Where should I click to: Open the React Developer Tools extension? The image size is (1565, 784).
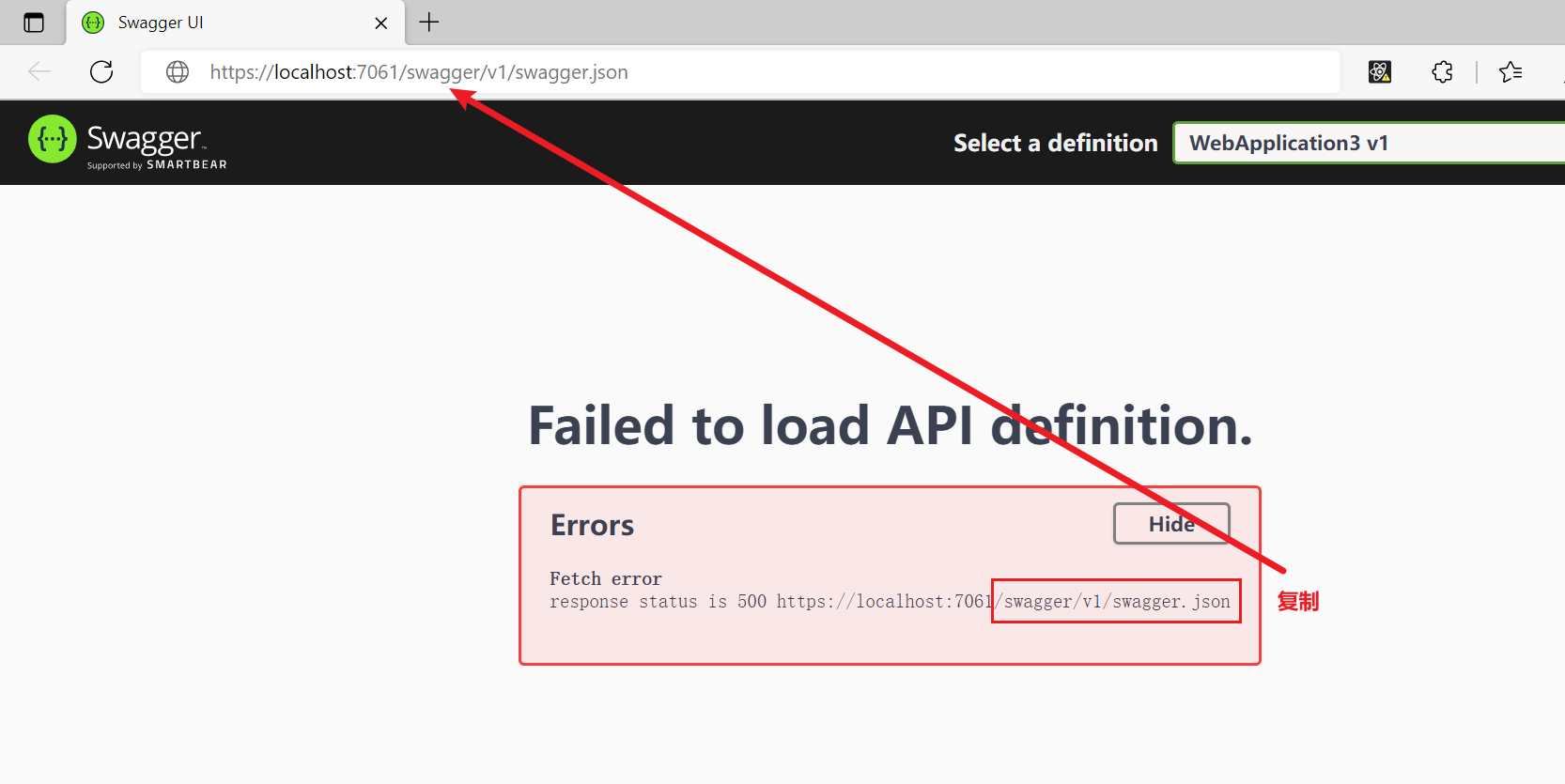[1379, 72]
